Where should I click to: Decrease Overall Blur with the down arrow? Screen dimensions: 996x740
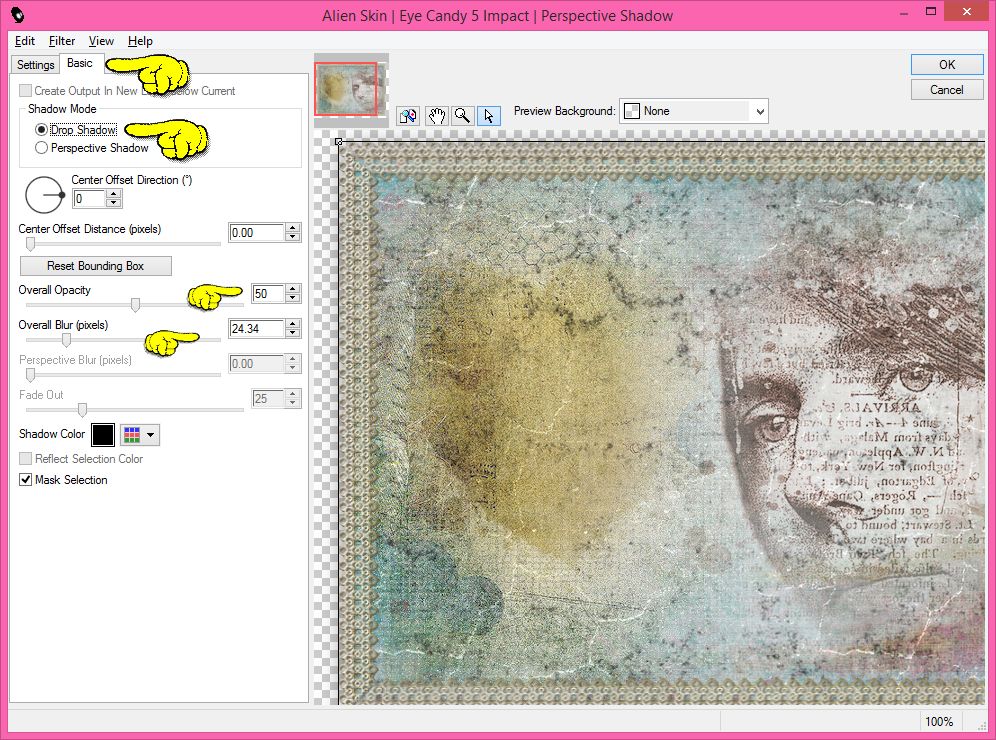[x=293, y=333]
